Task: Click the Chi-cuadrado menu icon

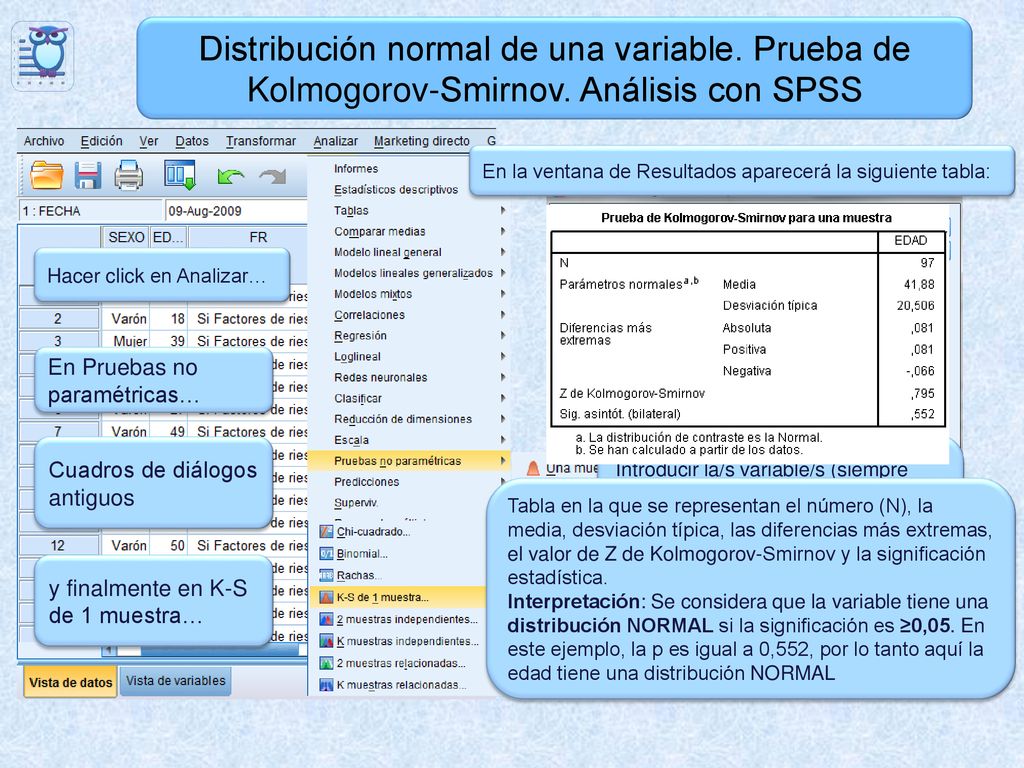Action: click(327, 532)
